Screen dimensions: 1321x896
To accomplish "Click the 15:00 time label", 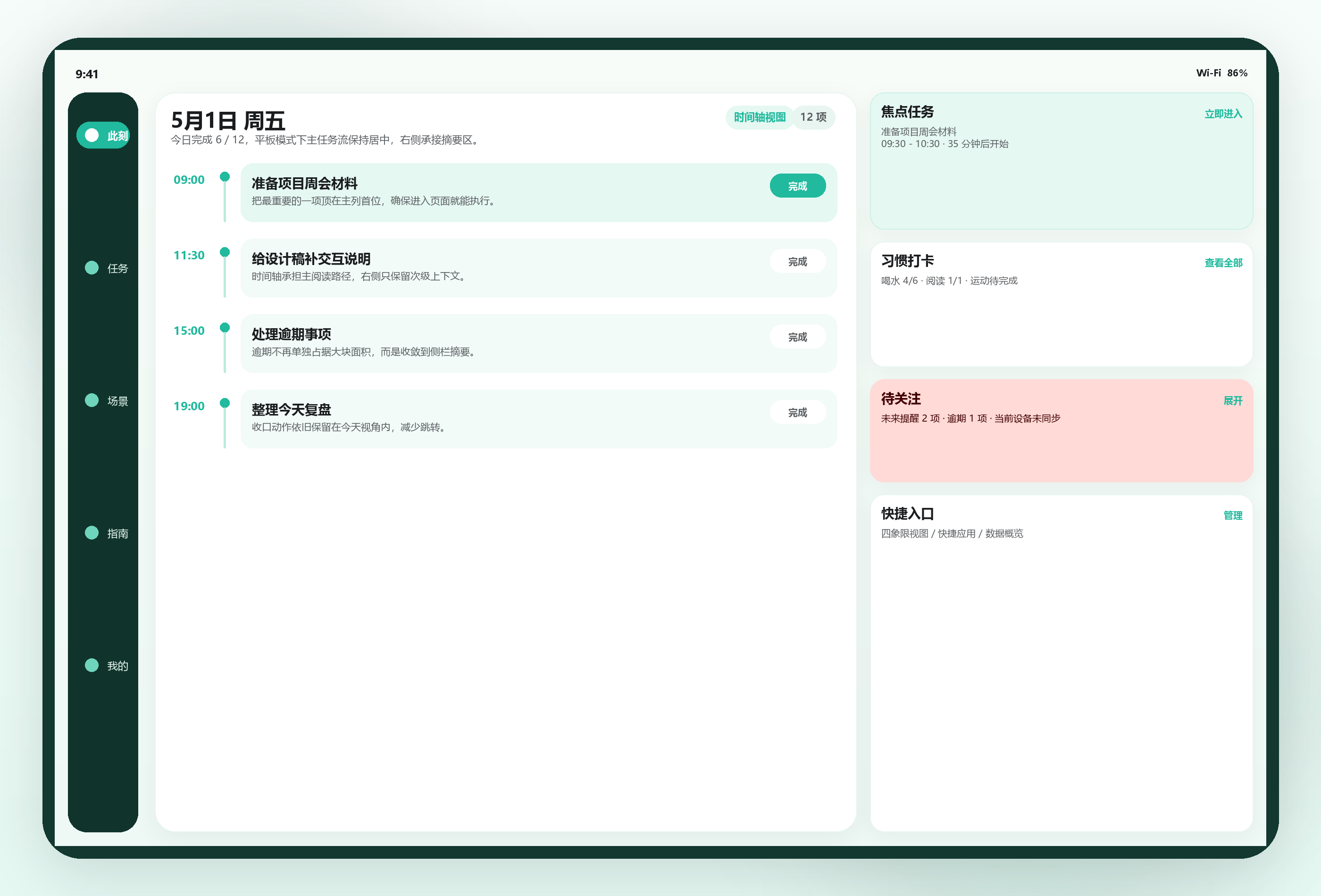I will [189, 331].
